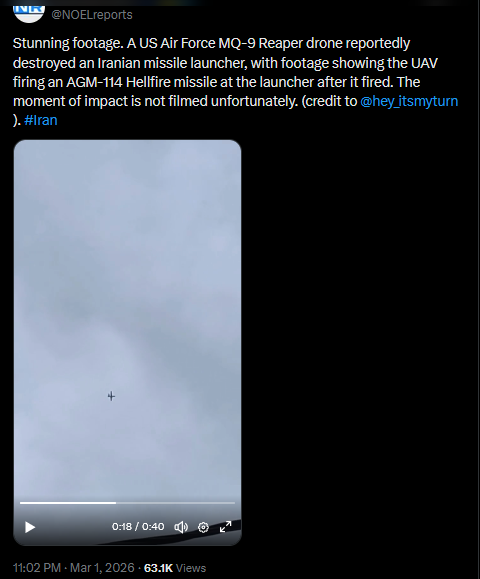
Task: Open the @hey_itsmyturn profile link
Action: pos(409,101)
